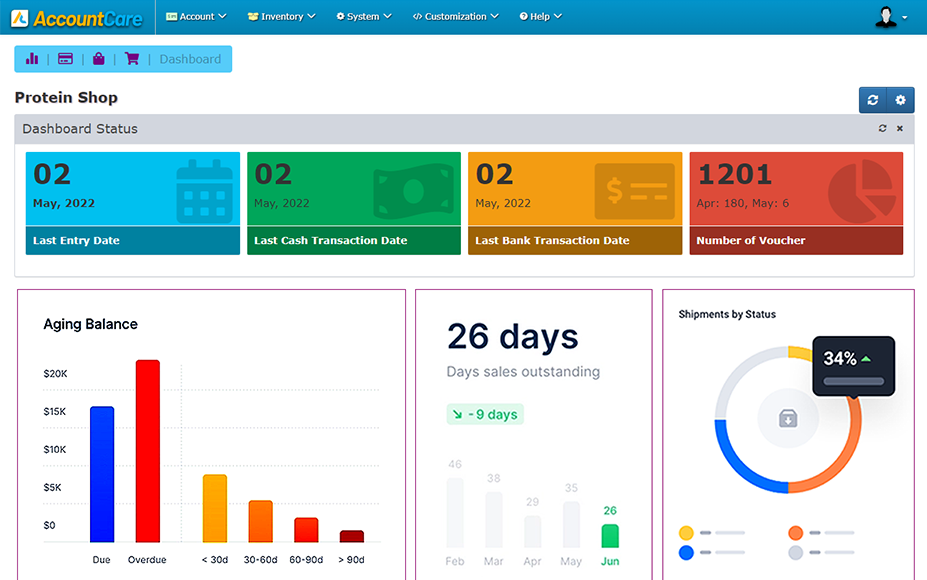Expand the Inventory menu

[281, 17]
